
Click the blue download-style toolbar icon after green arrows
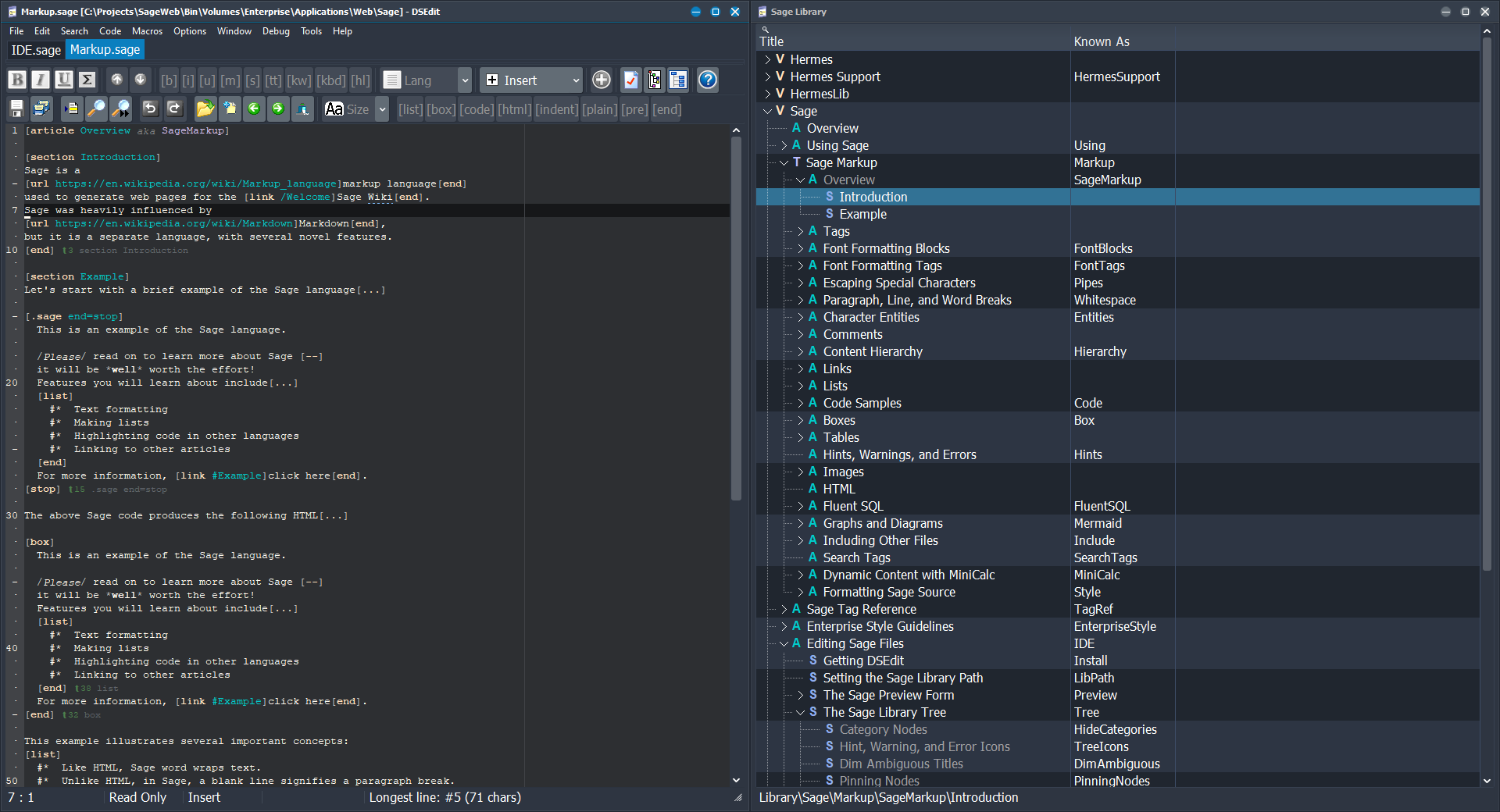[x=303, y=109]
